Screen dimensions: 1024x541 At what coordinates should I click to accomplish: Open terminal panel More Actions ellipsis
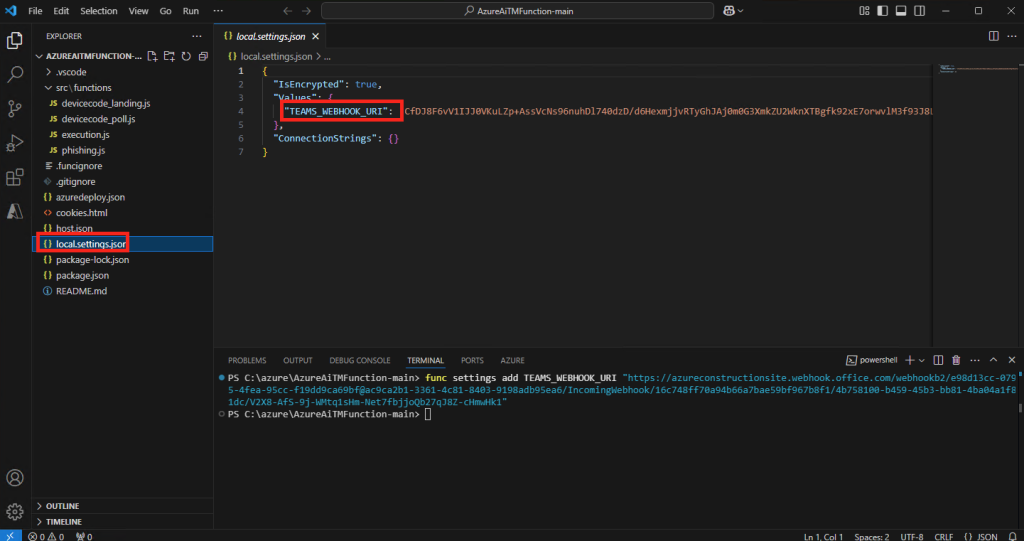pyautogui.click(x=975, y=360)
